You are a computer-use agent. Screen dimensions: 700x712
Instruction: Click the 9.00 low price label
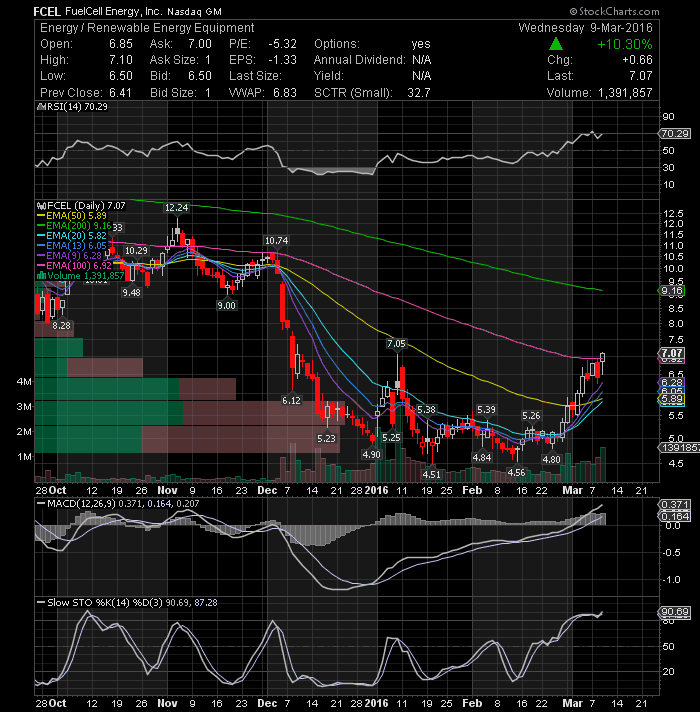pyautogui.click(x=226, y=306)
